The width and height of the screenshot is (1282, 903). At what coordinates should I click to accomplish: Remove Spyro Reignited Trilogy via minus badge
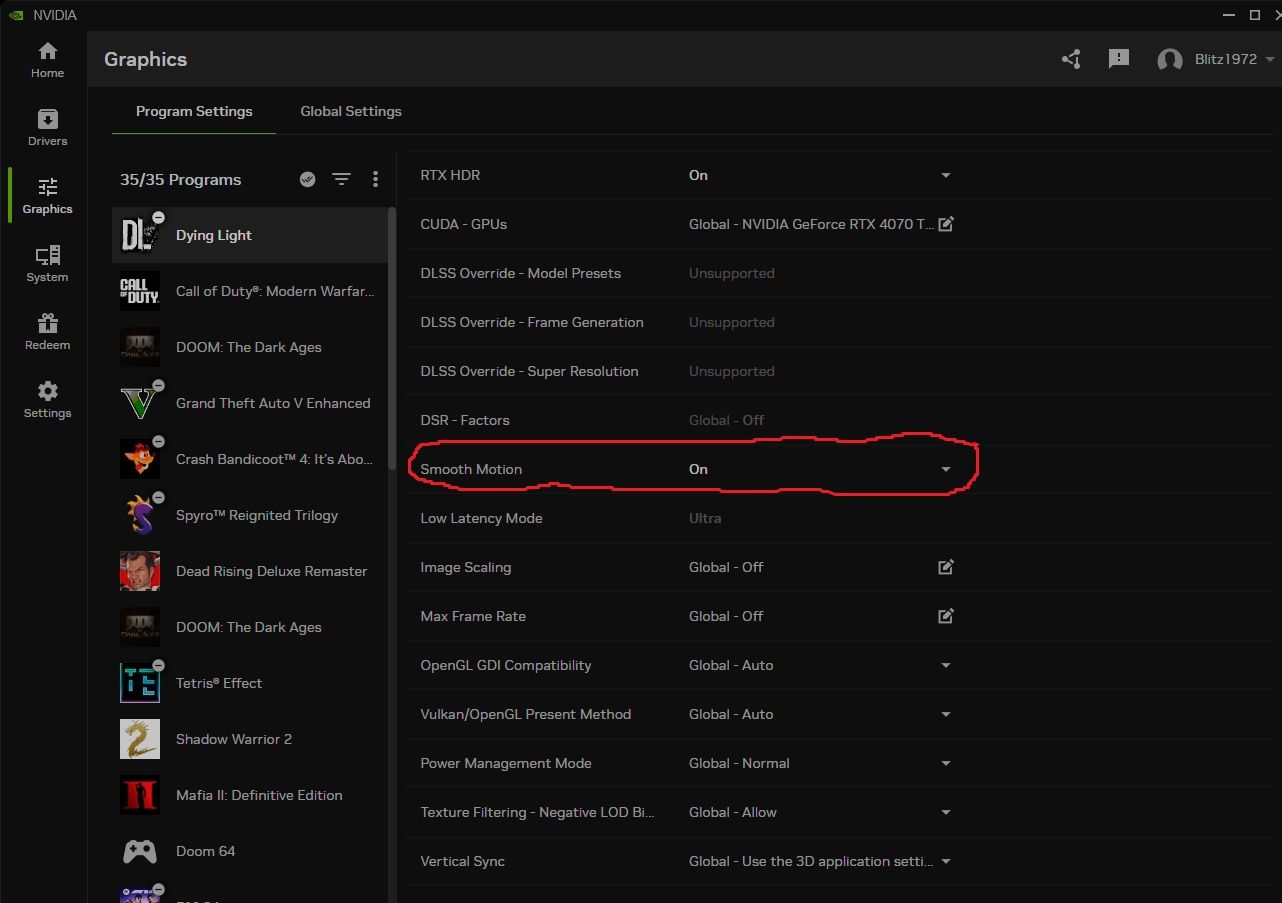coord(158,497)
